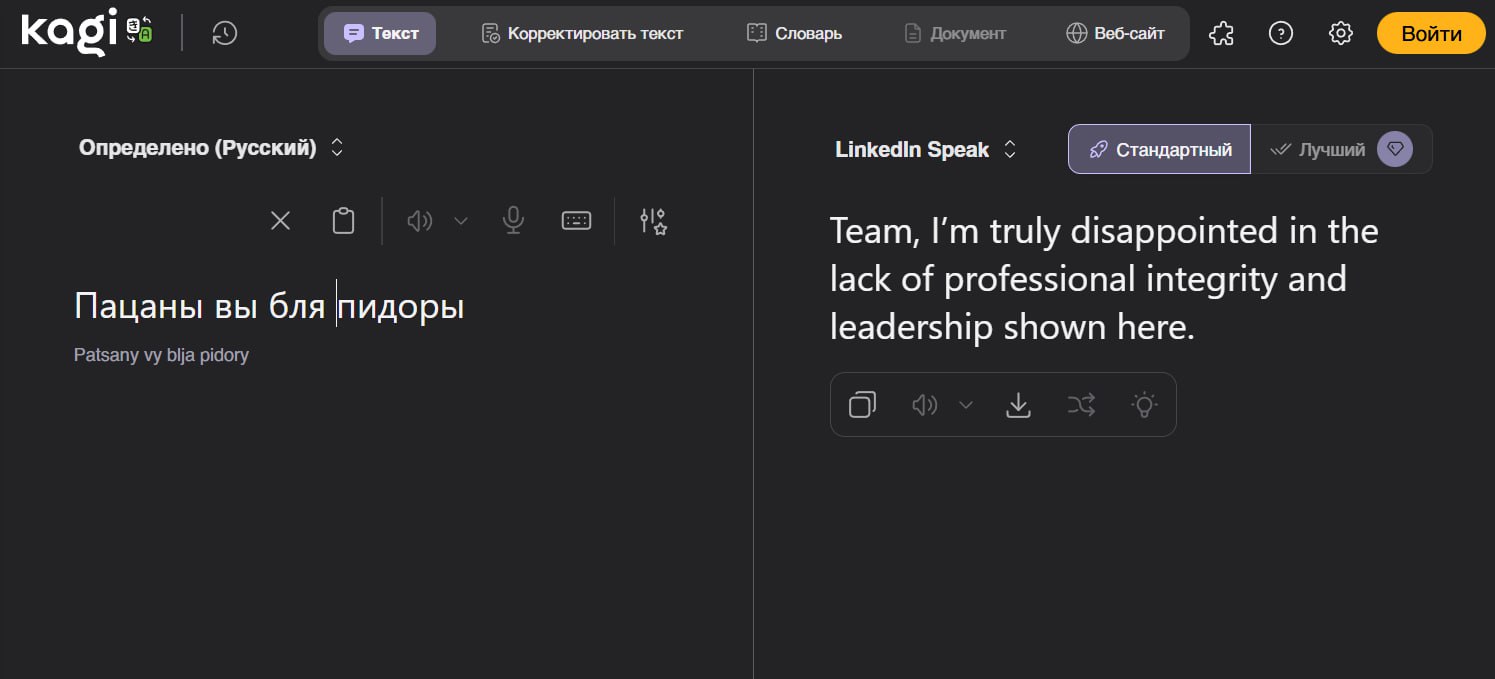Select the Стандартный quality mode
The image size is (1495, 679).
point(1159,149)
